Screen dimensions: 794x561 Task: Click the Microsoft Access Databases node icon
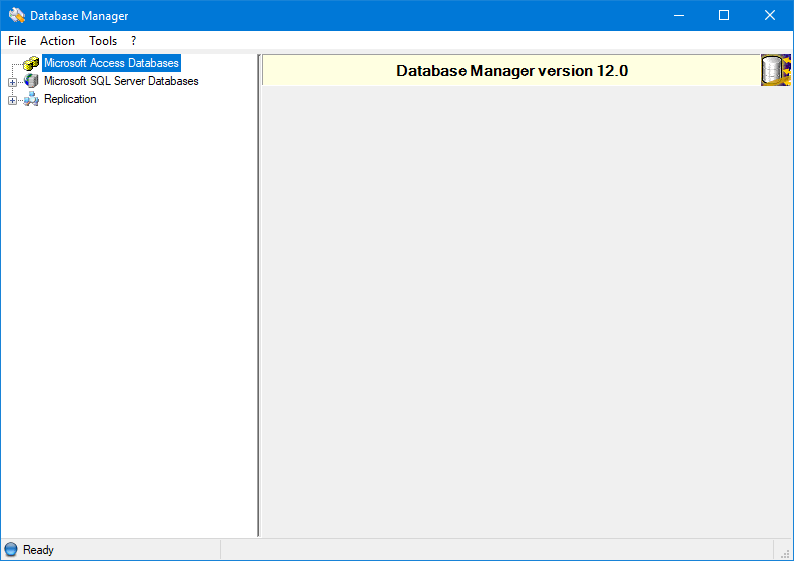click(x=31, y=63)
